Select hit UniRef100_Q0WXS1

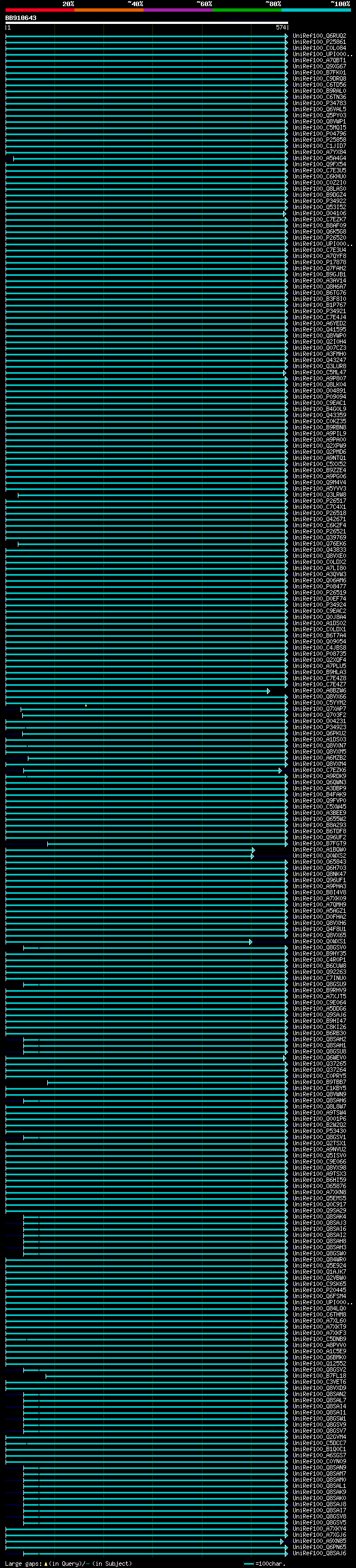[x=319, y=942]
